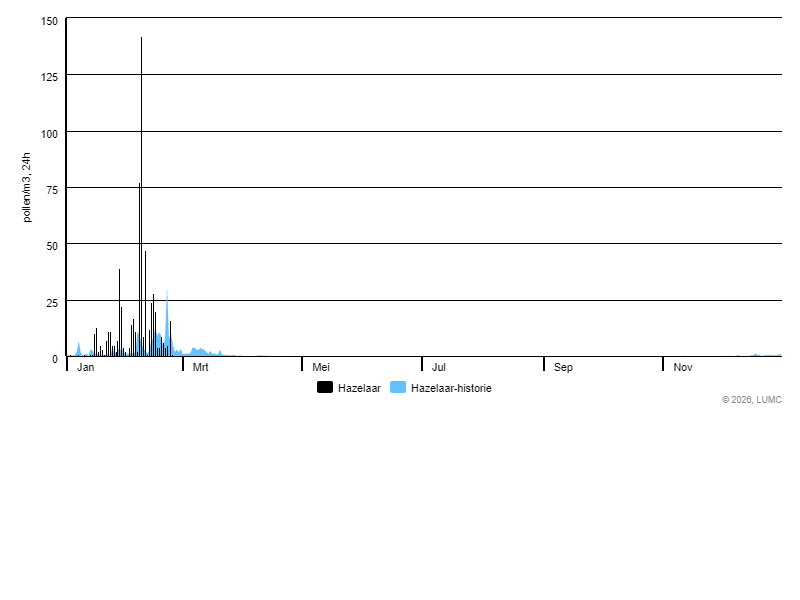Click the 150 value on the y-axis
This screenshot has height=600, width=800.
(x=50, y=21)
